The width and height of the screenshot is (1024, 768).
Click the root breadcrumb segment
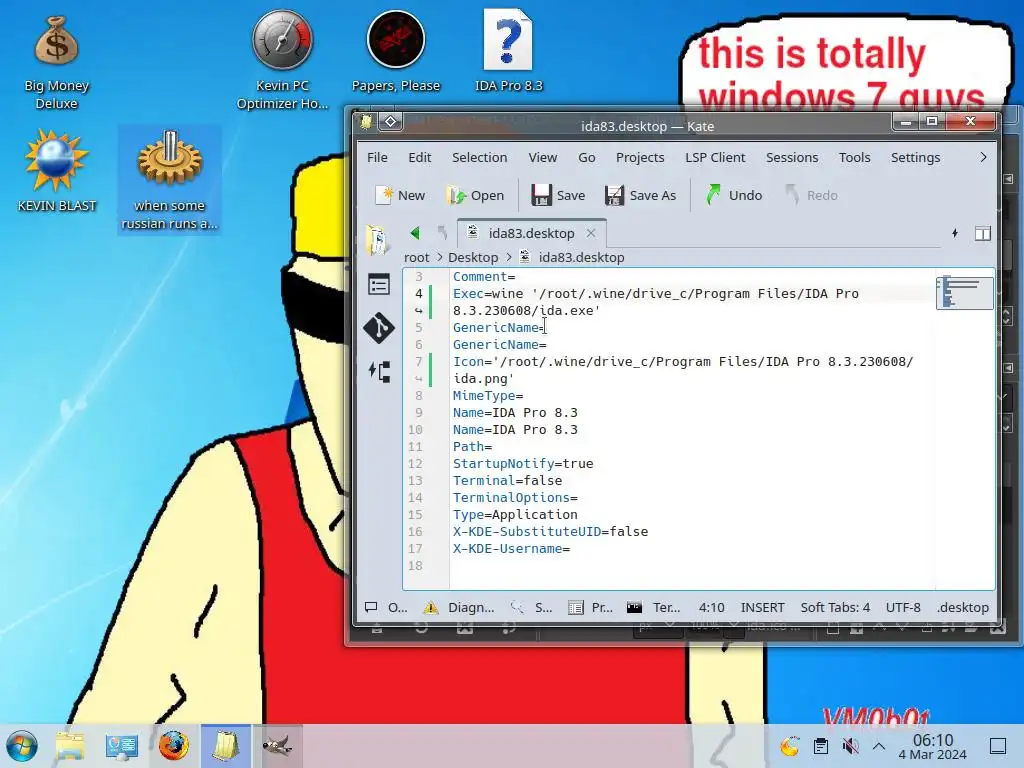pos(417,257)
